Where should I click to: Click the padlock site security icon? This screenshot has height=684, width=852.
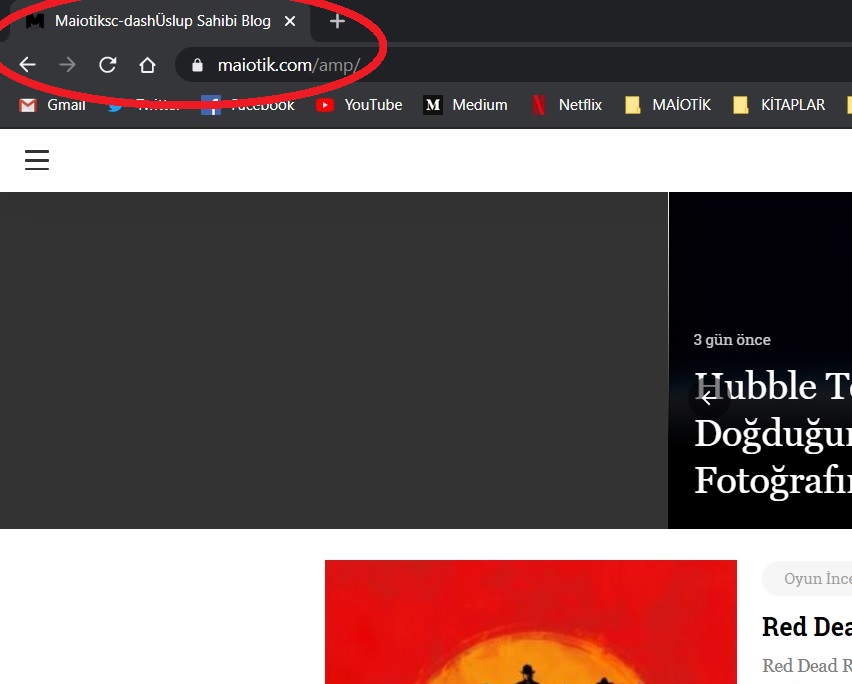(x=197, y=65)
